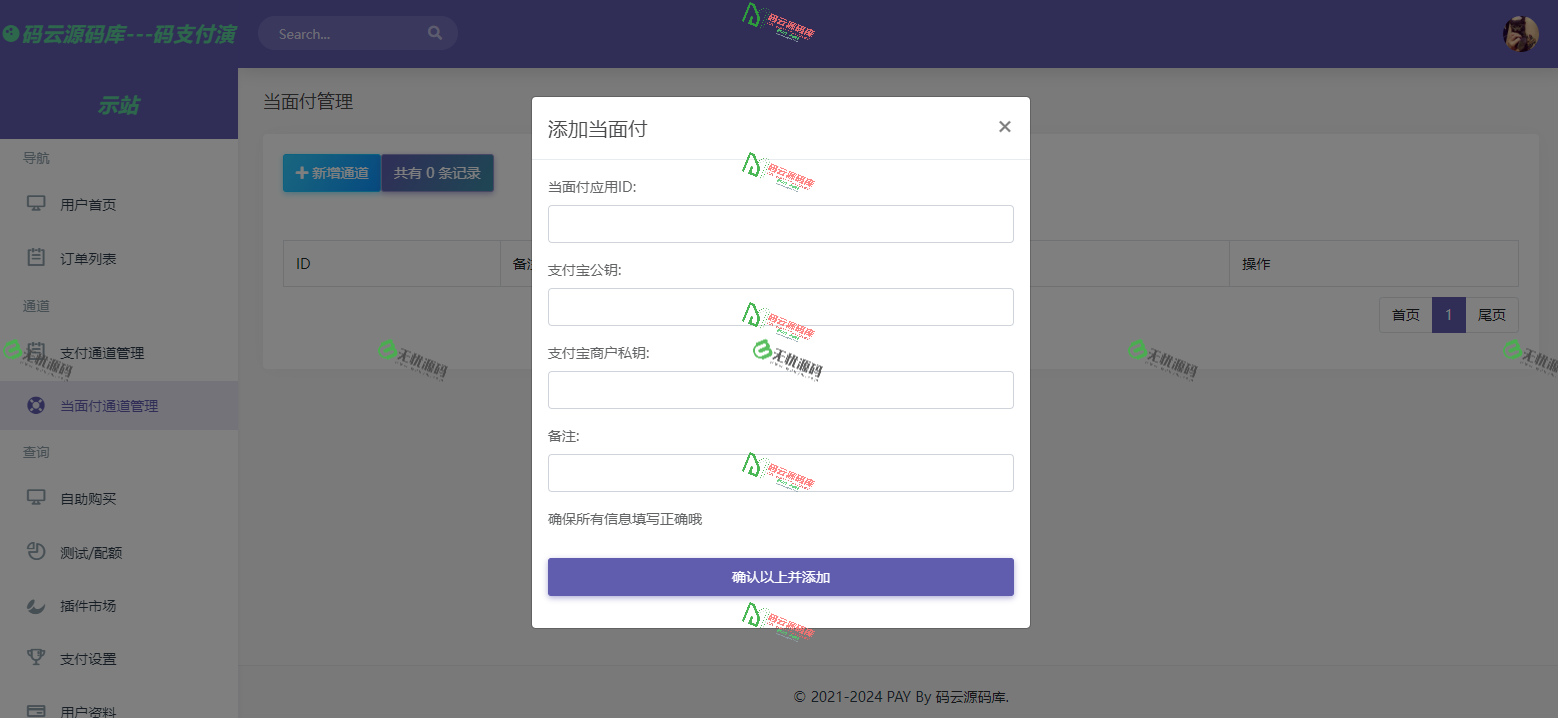Click the 测试/配额 pie chart icon
Viewport: 1558px width, 718px height.
35,551
